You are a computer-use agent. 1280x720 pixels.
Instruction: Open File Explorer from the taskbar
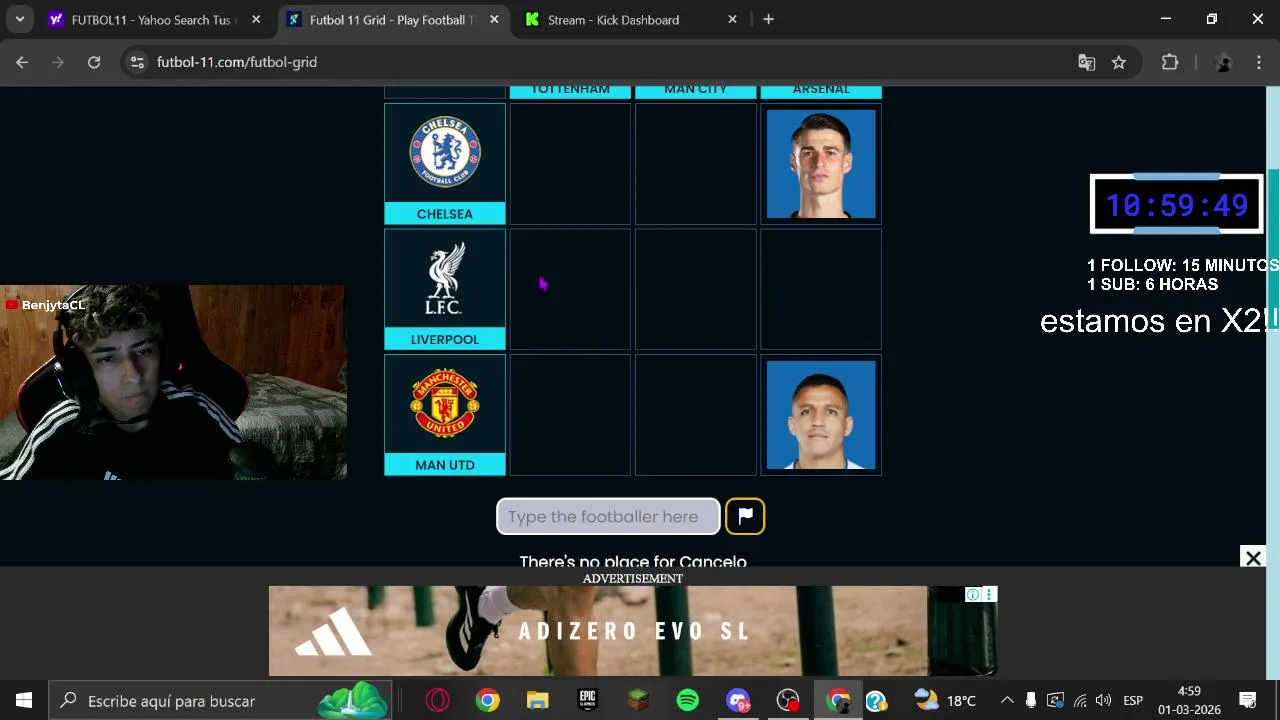pyautogui.click(x=537, y=701)
